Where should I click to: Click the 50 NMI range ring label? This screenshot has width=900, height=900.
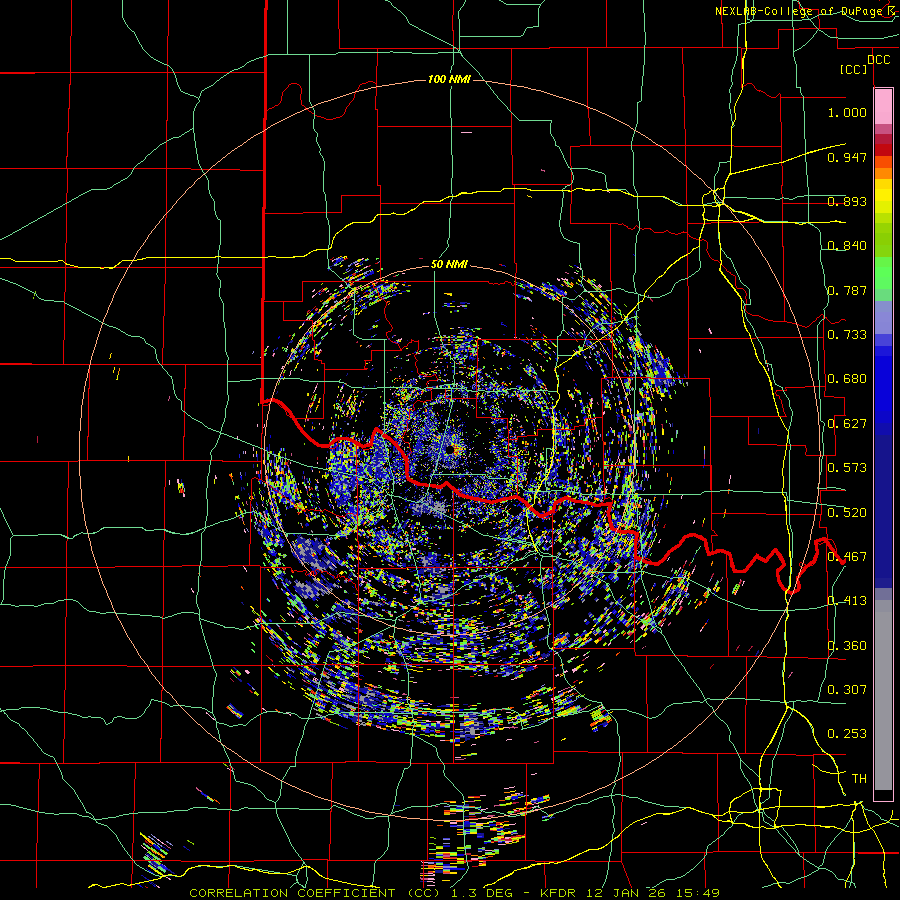[449, 265]
